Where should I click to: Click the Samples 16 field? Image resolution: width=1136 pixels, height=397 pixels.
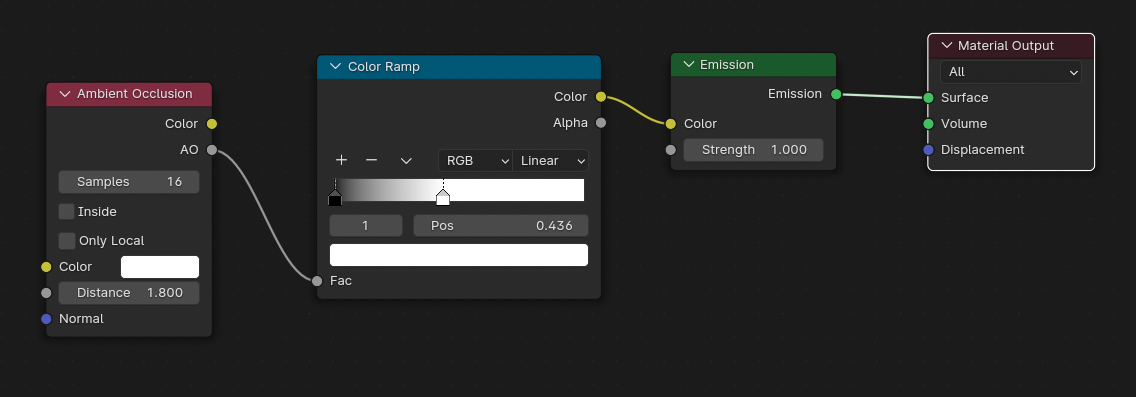pyautogui.click(x=129, y=182)
